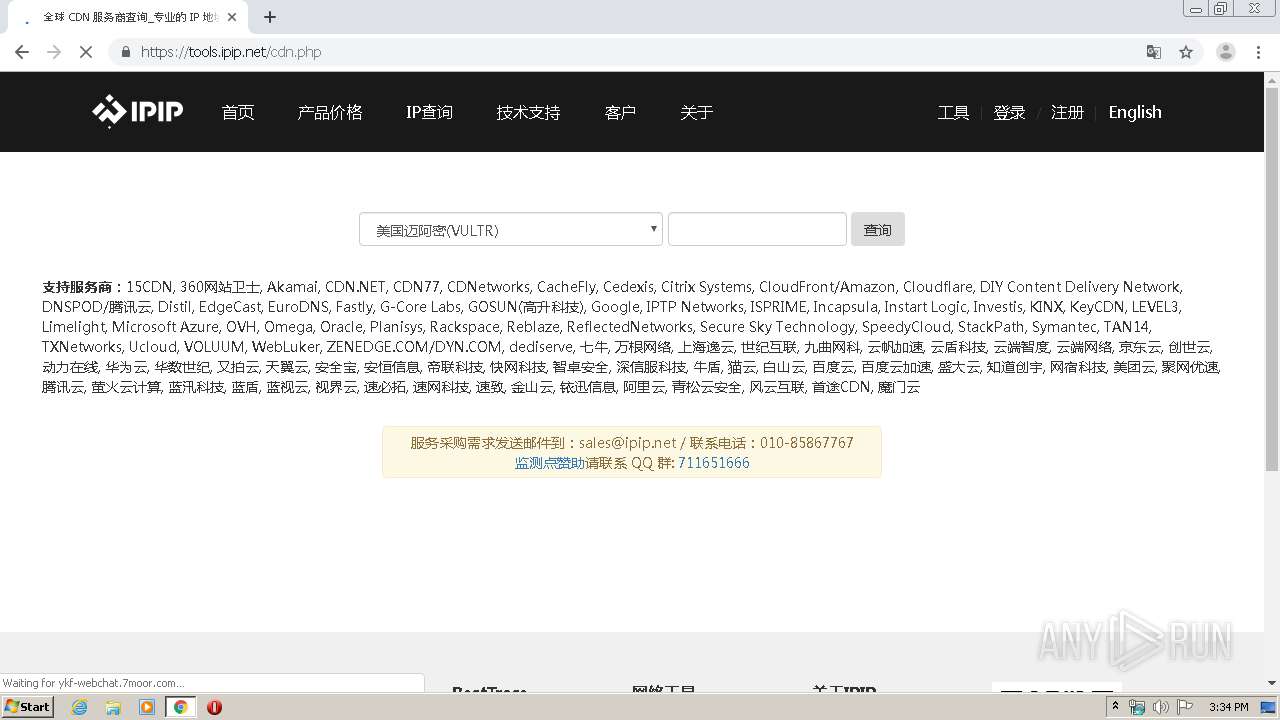
Task: Stop page loading with X button
Action: click(86, 52)
